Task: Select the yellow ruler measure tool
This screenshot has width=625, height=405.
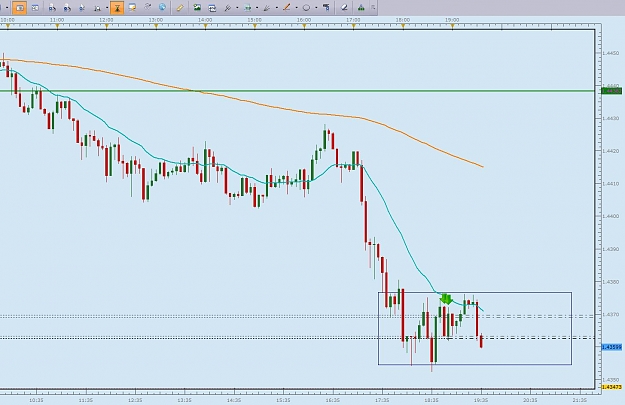Action: point(180,8)
